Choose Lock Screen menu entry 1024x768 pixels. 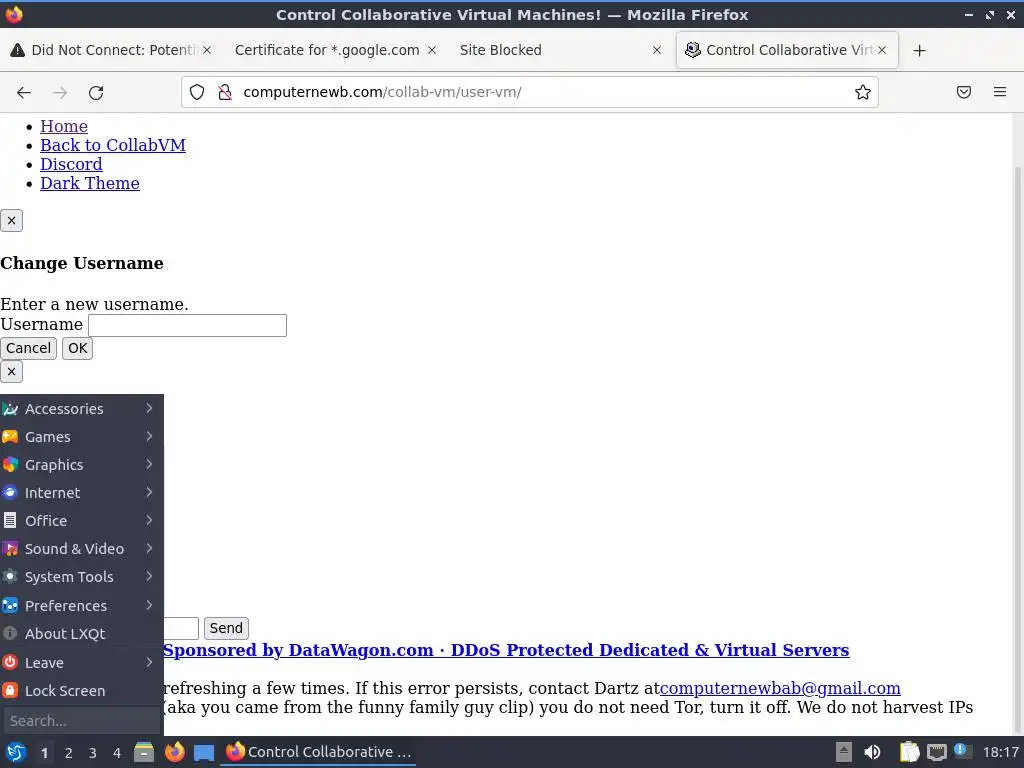click(x=82, y=691)
